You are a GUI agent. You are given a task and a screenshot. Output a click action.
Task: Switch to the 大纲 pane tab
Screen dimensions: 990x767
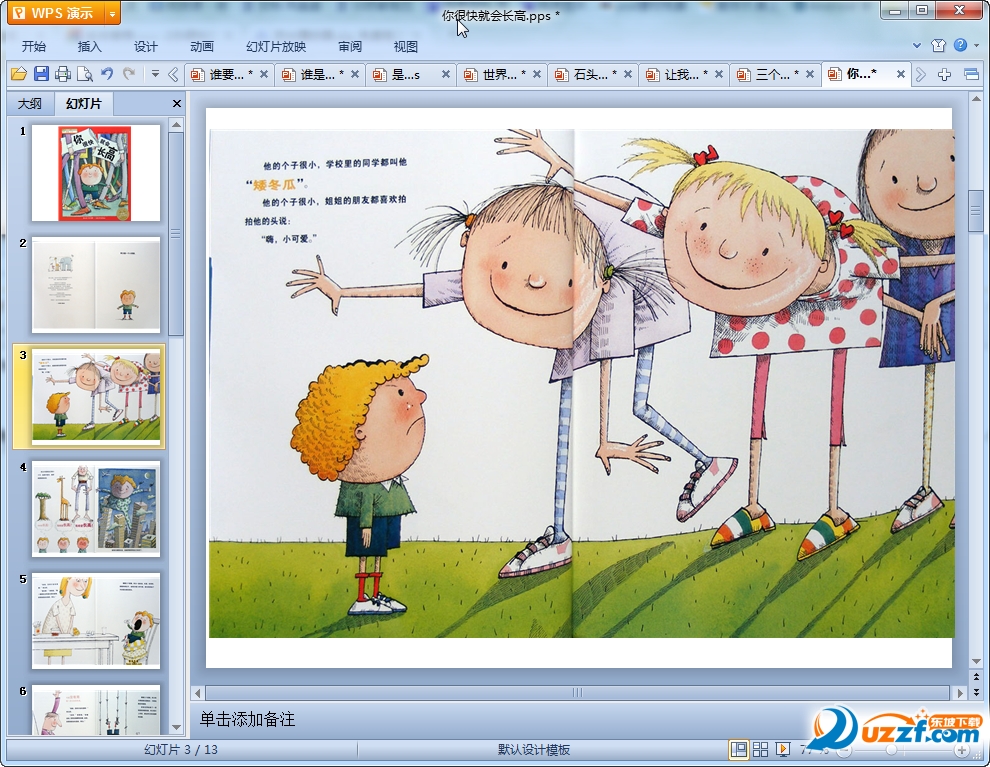(30, 104)
